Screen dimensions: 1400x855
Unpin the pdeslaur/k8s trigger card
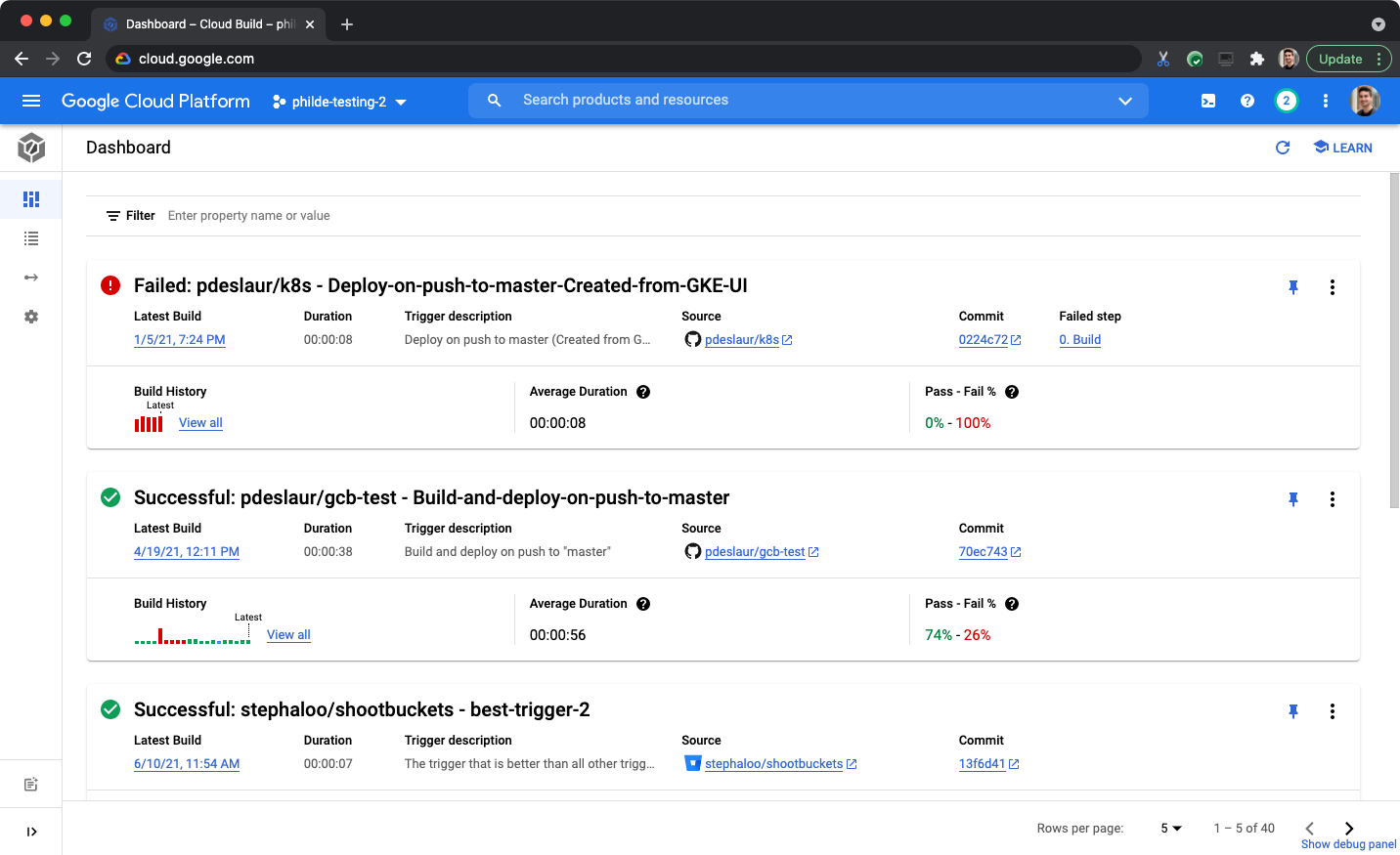(x=1293, y=287)
